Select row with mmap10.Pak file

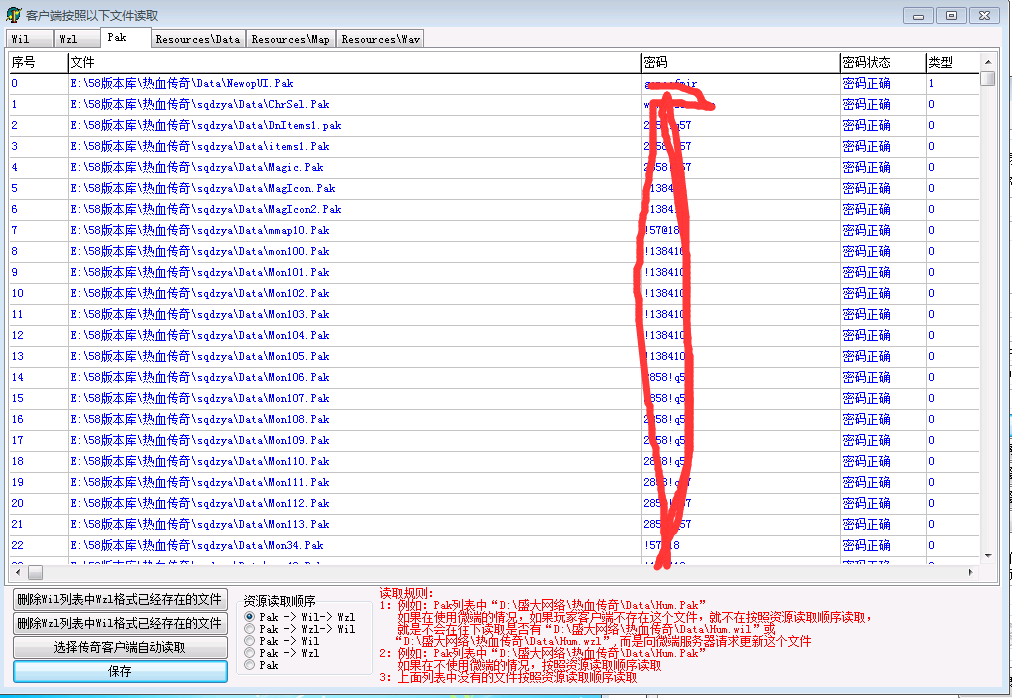point(494,230)
